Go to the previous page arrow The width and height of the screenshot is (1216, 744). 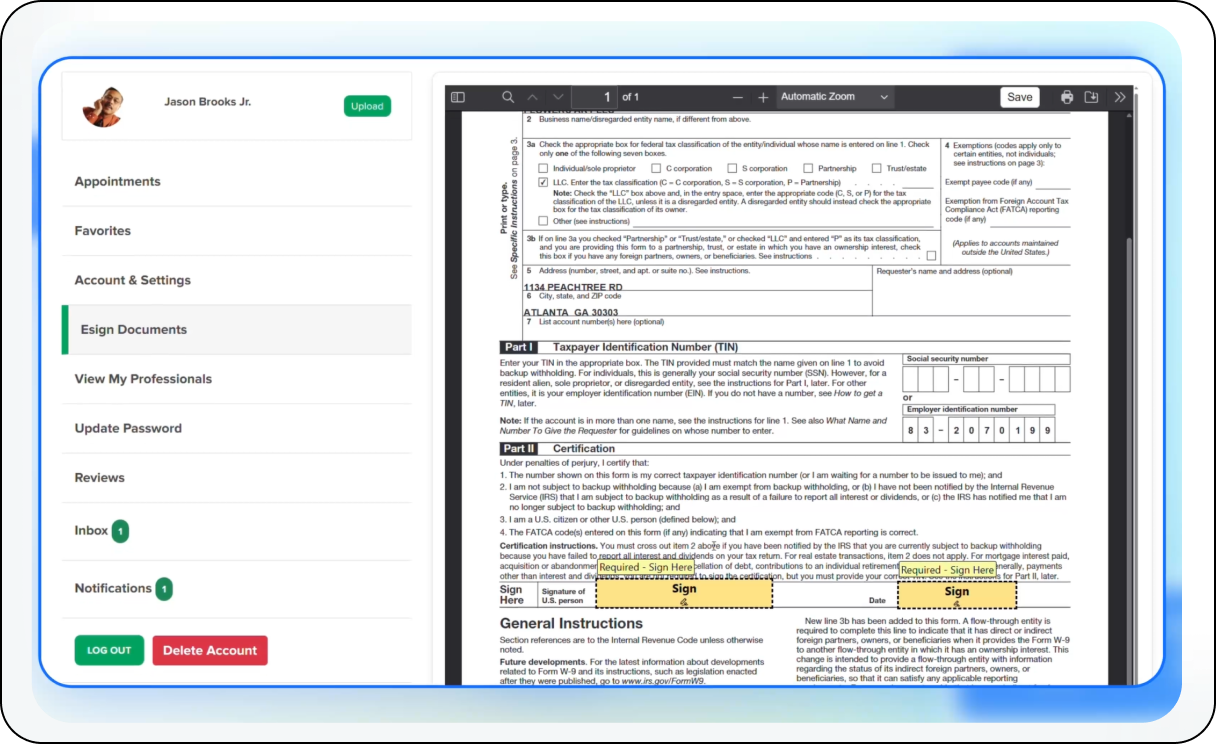tap(533, 97)
